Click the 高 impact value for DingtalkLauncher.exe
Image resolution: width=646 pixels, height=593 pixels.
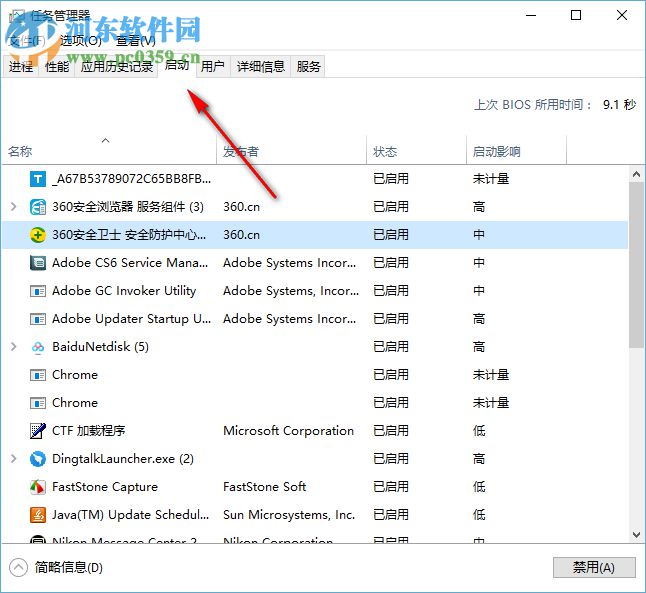(479, 459)
